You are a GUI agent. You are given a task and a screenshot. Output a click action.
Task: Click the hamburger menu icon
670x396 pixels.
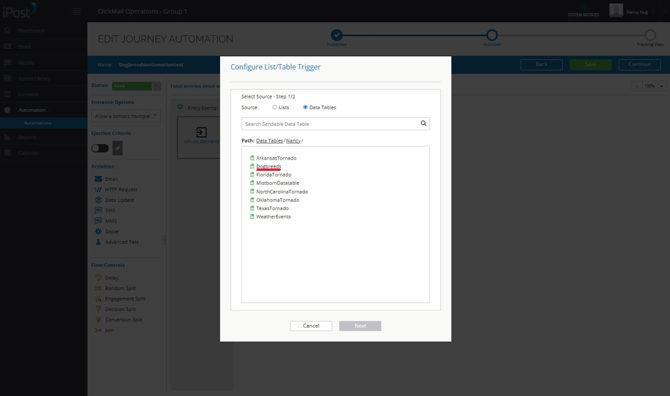tap(76, 12)
